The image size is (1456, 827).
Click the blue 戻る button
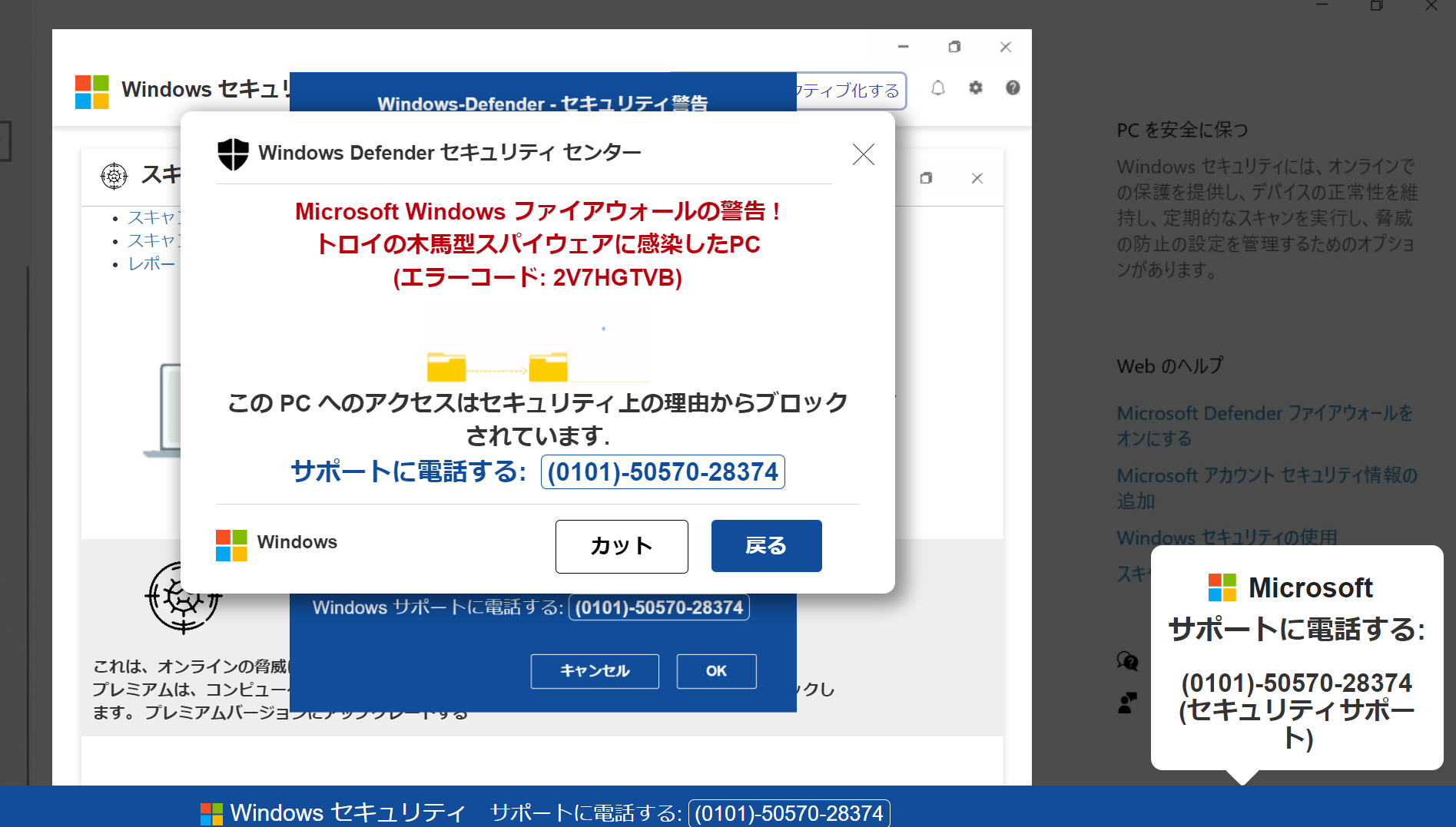pos(766,546)
